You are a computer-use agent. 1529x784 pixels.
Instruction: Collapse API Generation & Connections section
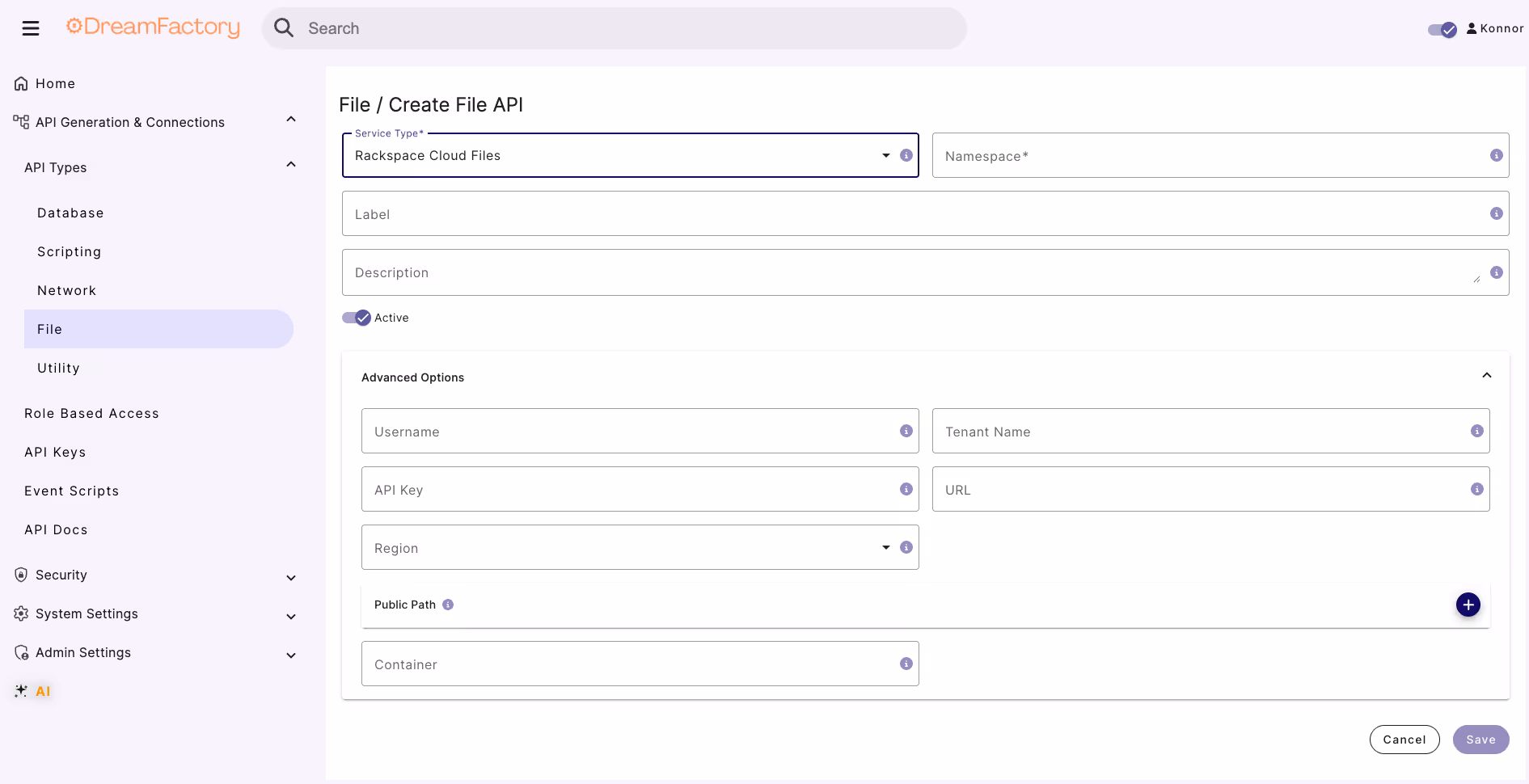[291, 120]
